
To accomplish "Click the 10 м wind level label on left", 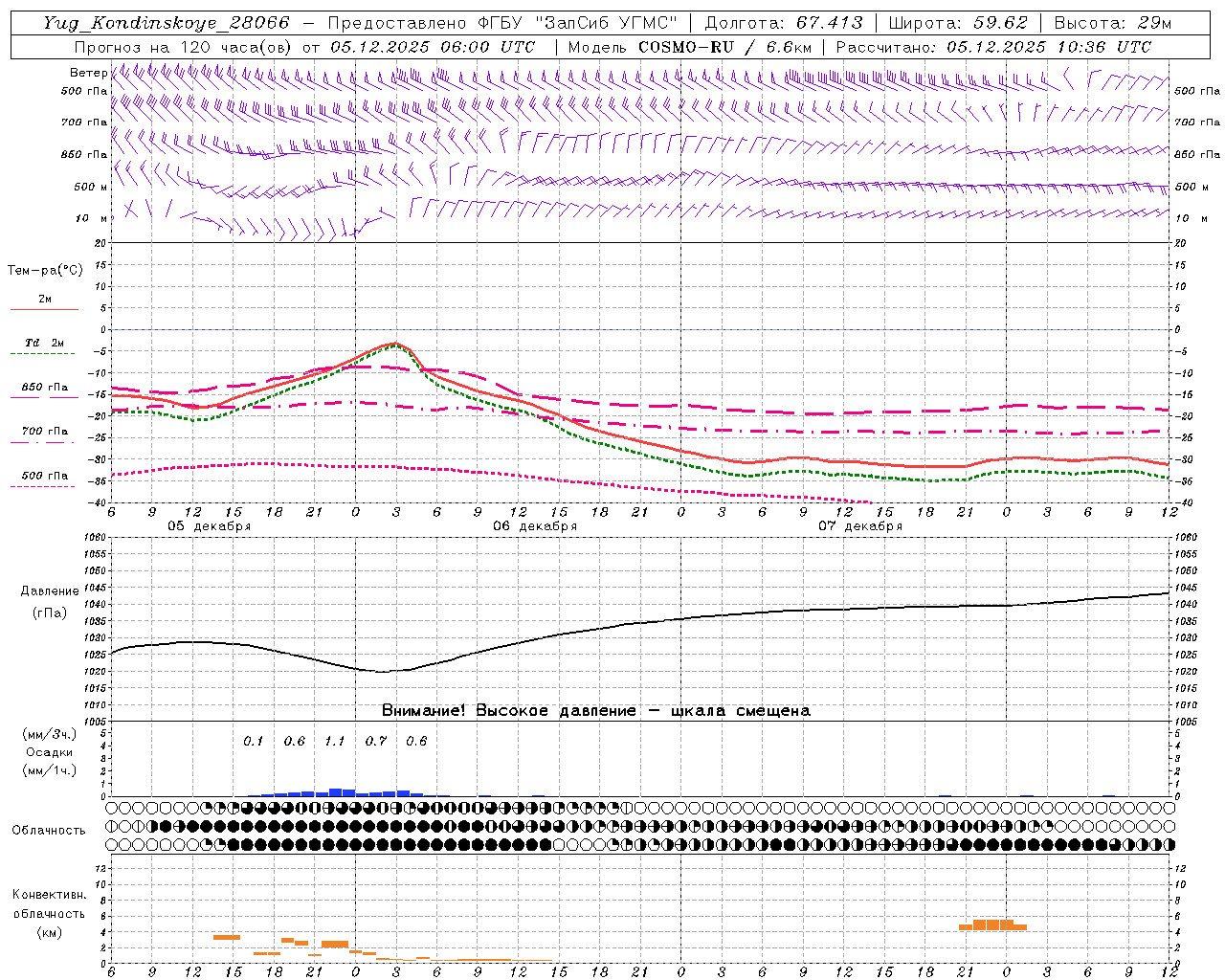I will tap(91, 218).
